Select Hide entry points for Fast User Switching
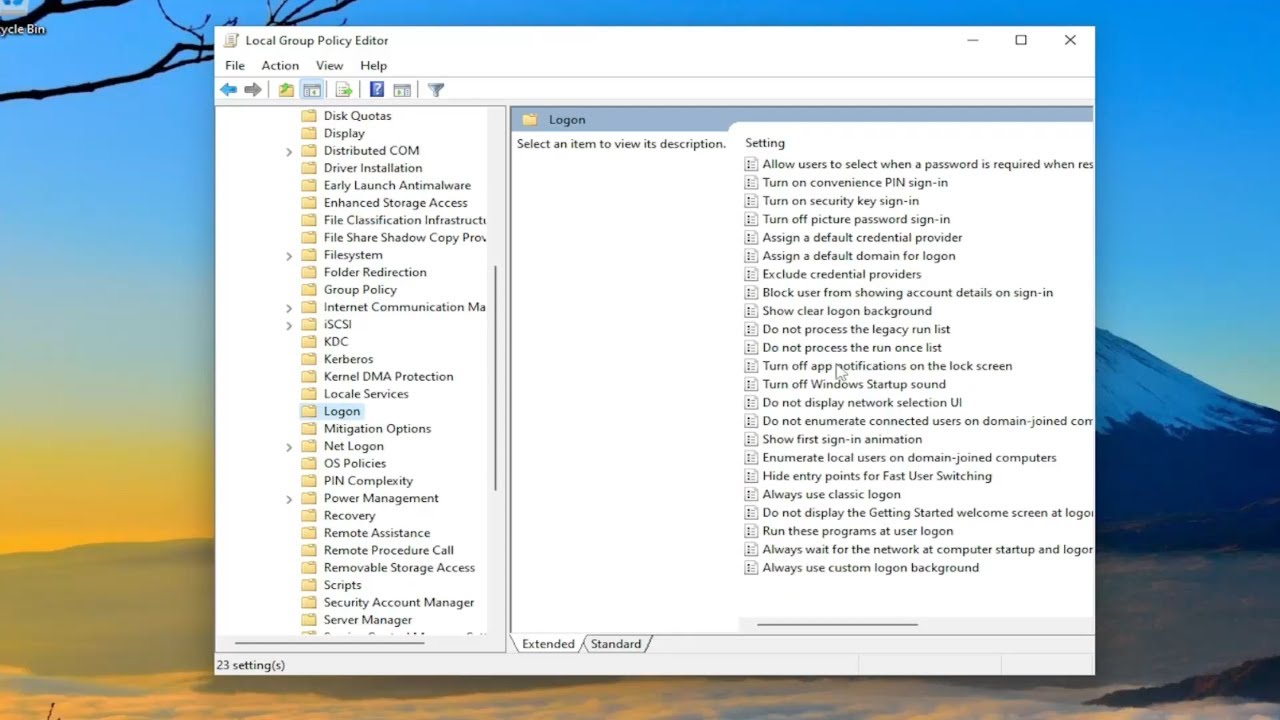The width and height of the screenshot is (1280, 720). [877, 476]
